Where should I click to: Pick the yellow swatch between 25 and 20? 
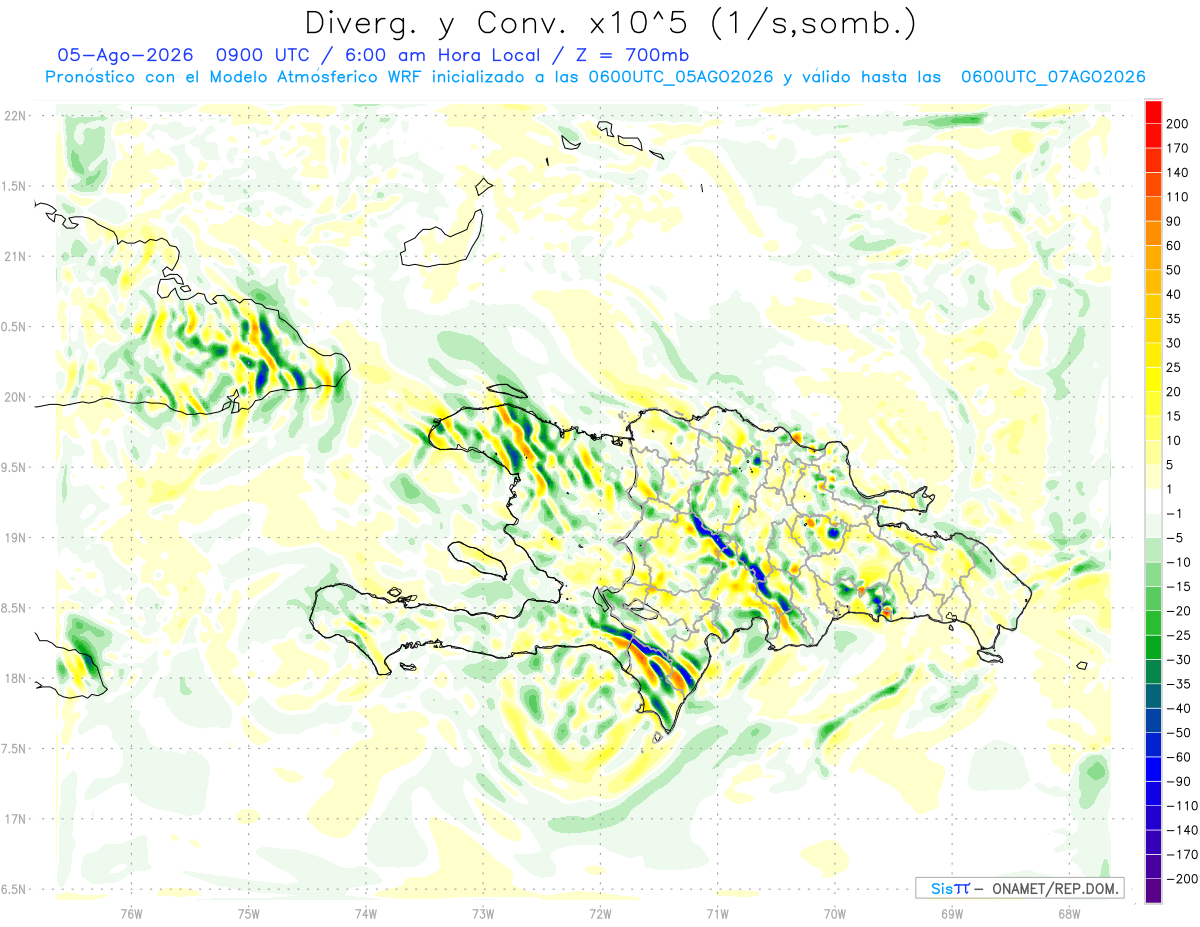[1154, 380]
